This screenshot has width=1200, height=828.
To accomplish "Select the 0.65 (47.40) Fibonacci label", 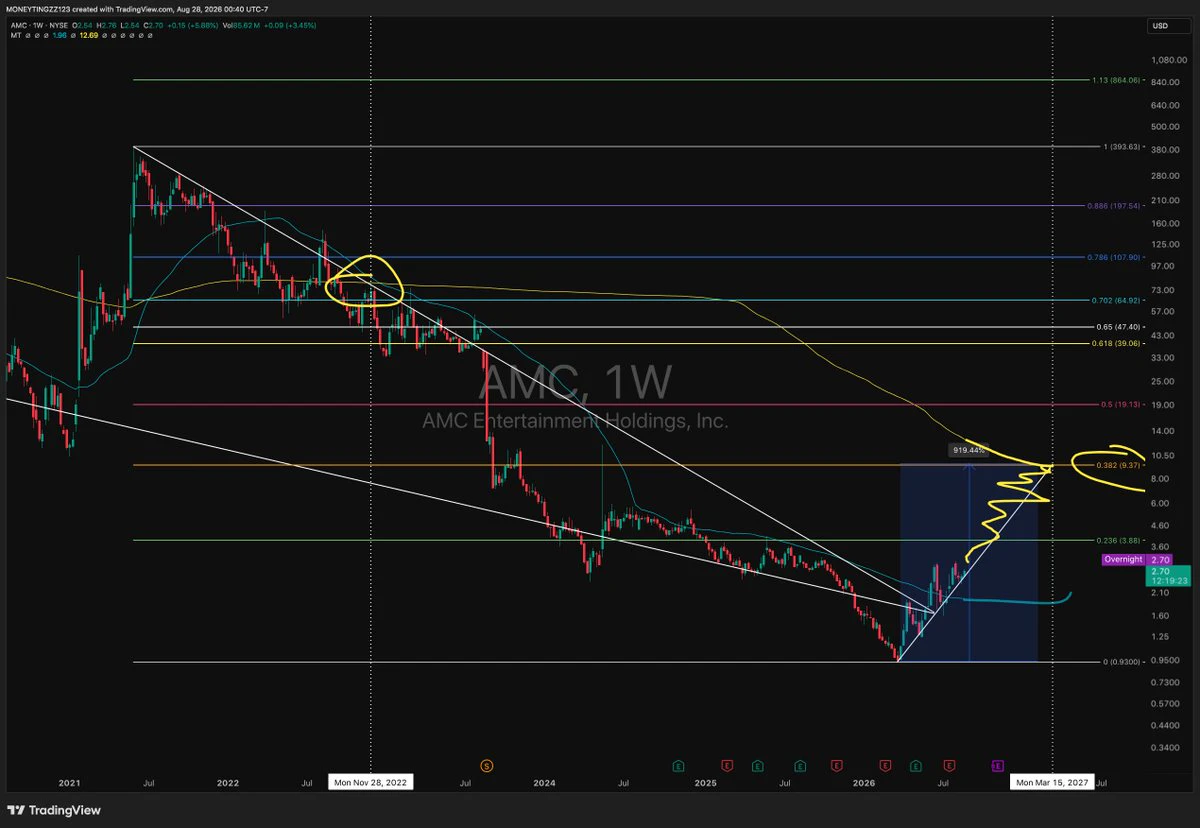I will [1119, 326].
